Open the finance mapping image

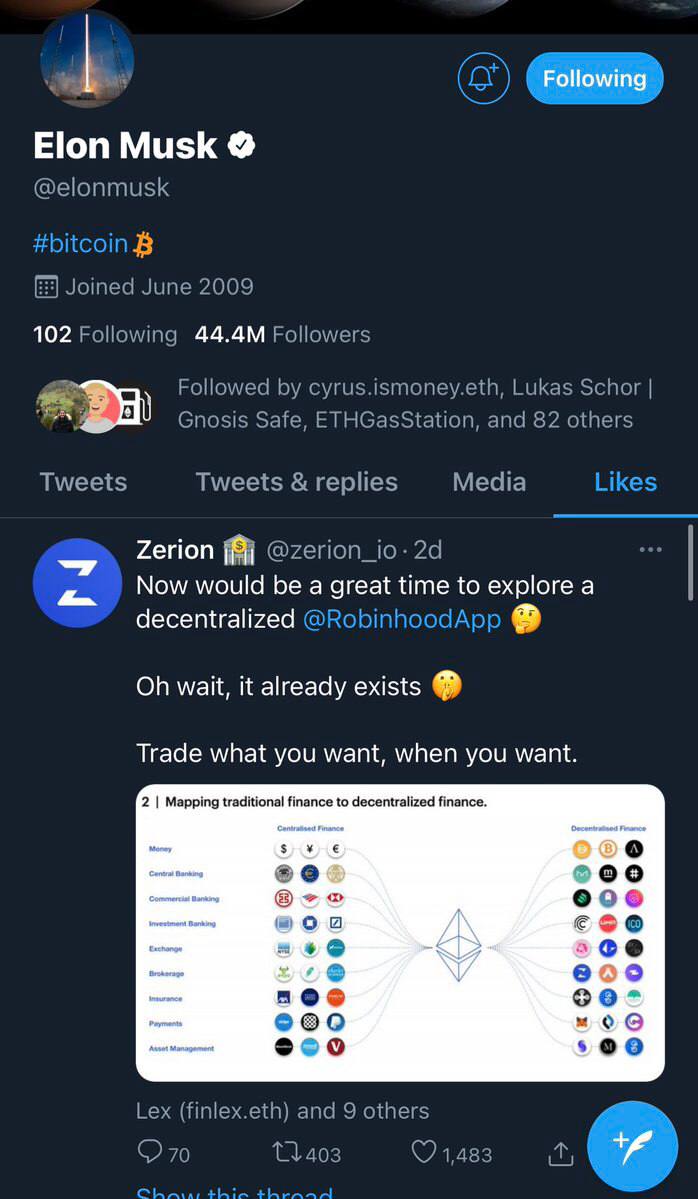[400, 932]
